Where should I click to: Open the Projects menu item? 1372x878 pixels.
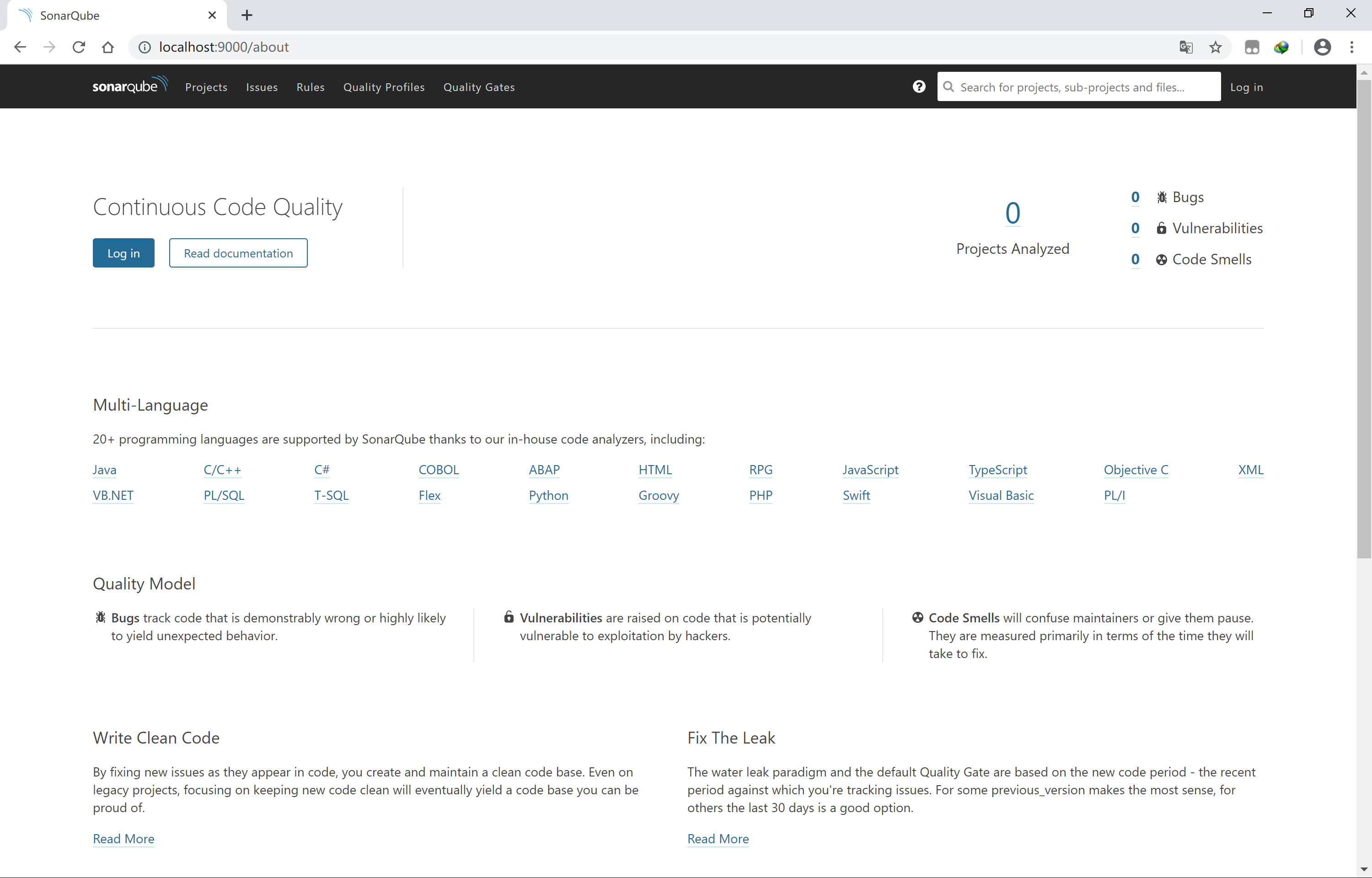coord(206,87)
